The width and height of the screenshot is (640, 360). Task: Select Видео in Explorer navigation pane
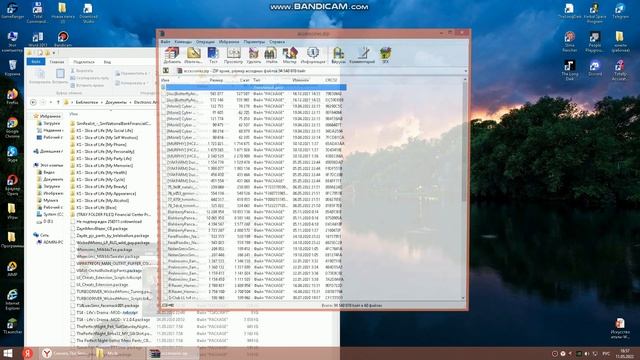pos(47,172)
